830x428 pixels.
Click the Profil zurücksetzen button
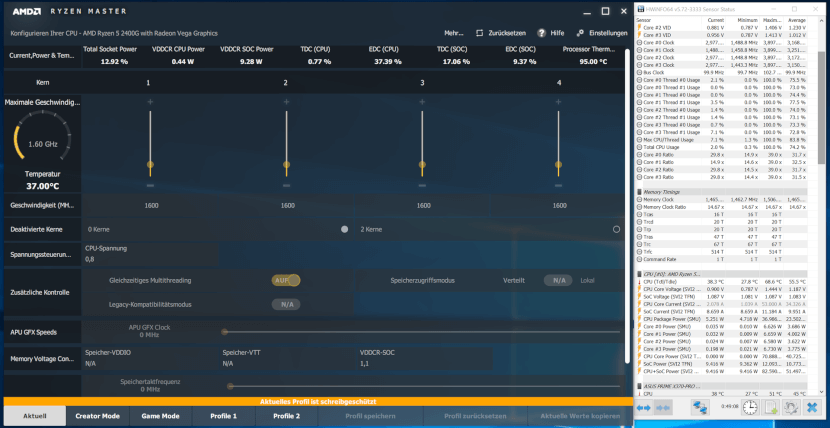[475, 416]
